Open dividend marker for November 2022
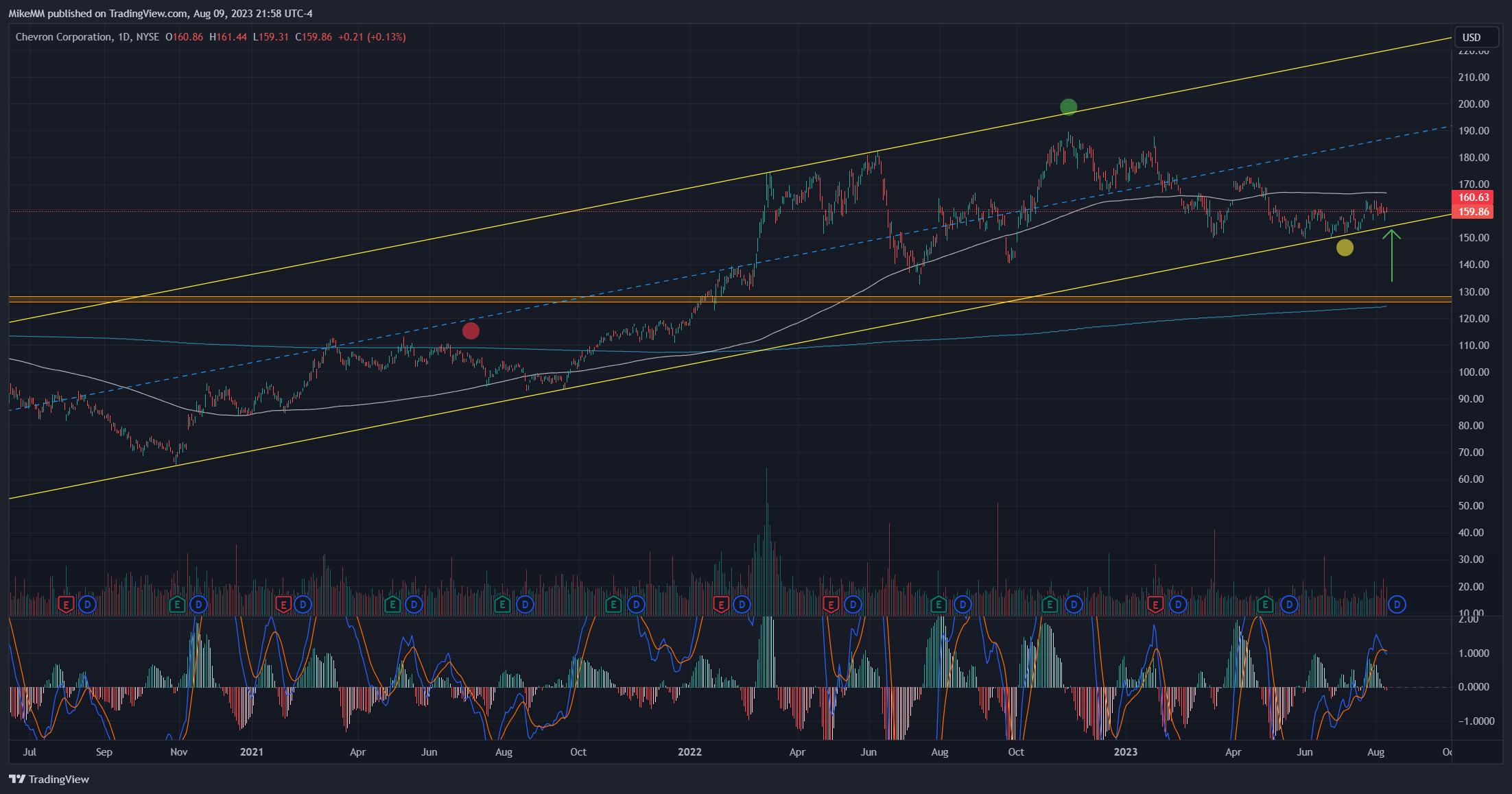The height and width of the screenshot is (794, 1512). click(x=1074, y=605)
